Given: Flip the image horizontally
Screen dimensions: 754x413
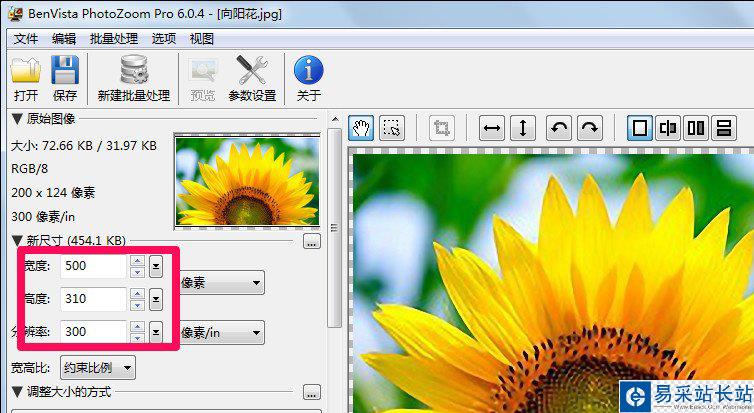Looking at the screenshot, I should pos(491,128).
